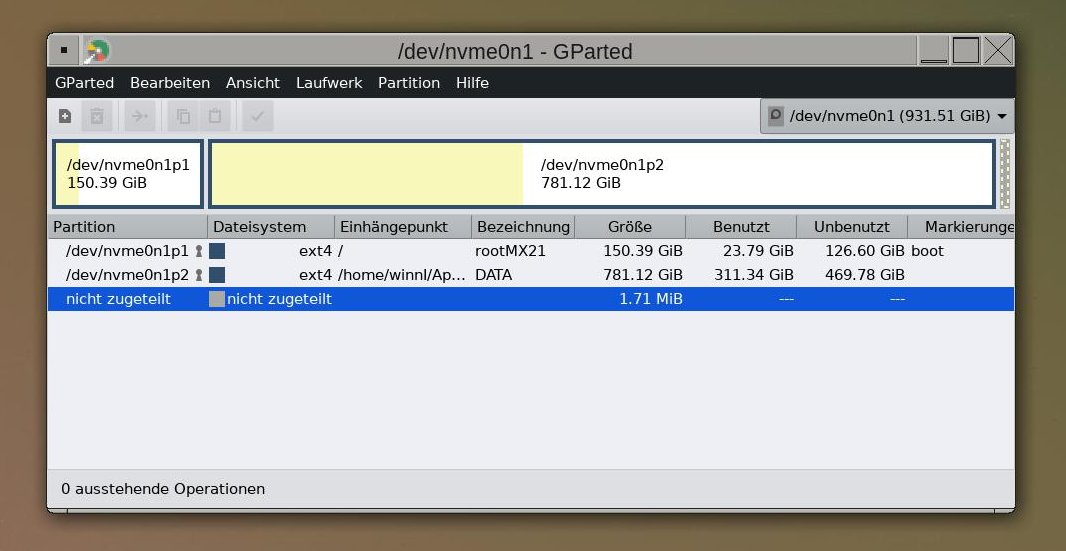This screenshot has height=551, width=1066.
Task: Open the Bearbeiten menu
Action: pos(170,83)
